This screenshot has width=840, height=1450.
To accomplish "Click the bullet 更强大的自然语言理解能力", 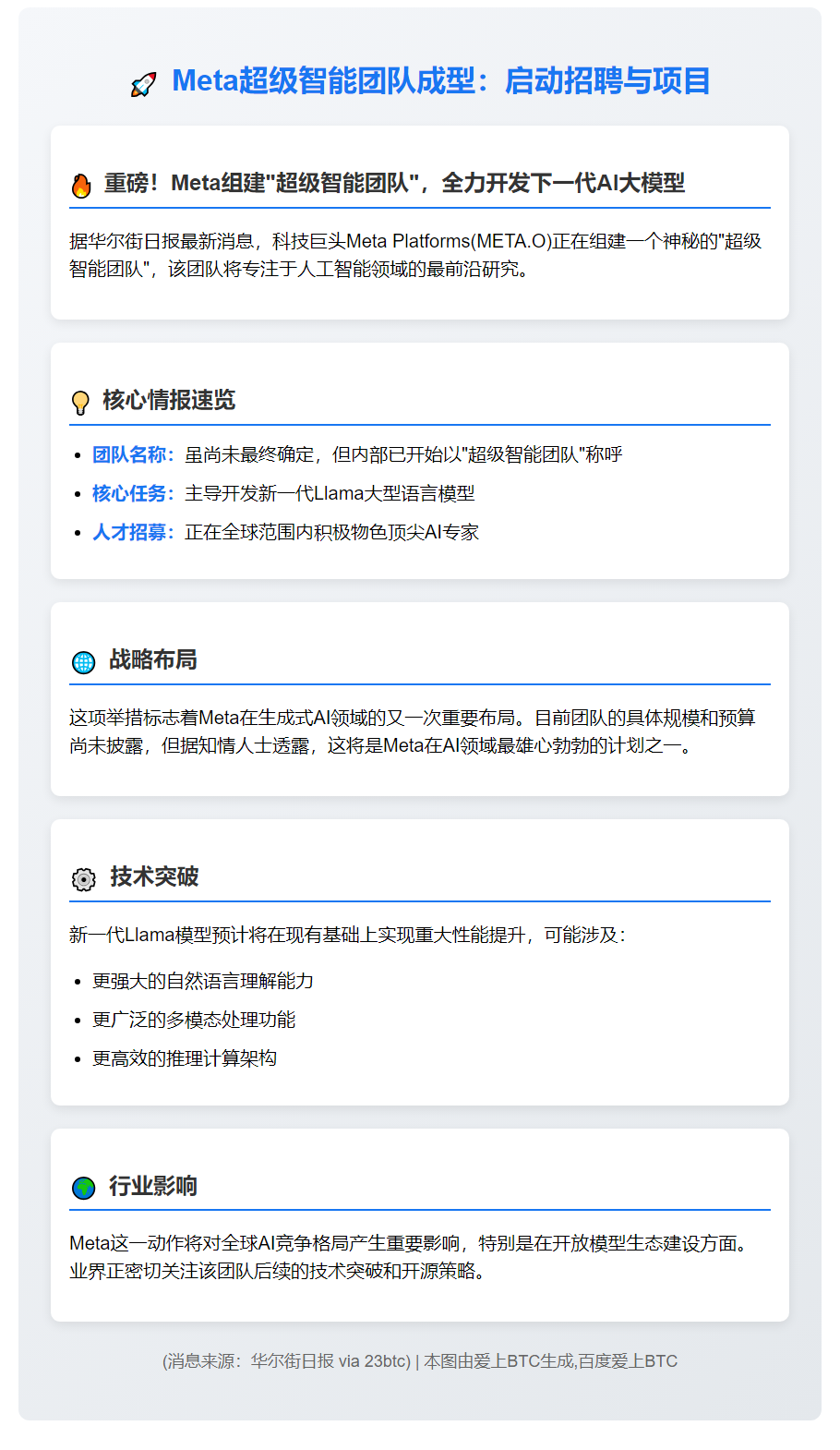I will (203, 981).
